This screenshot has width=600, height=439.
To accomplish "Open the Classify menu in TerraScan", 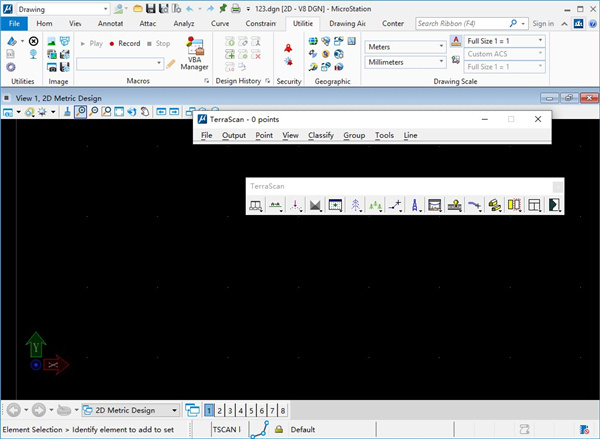I will click(x=321, y=135).
